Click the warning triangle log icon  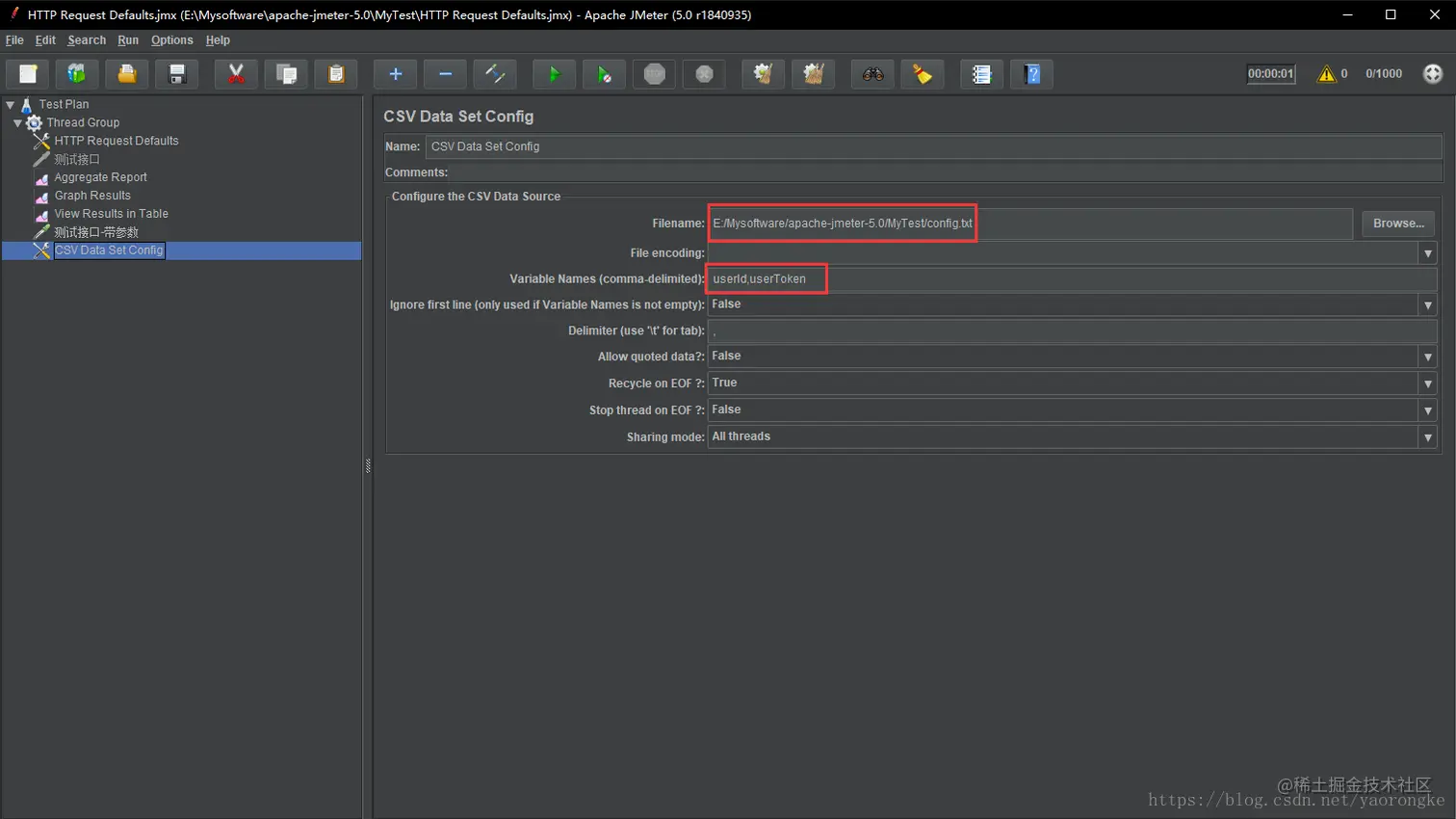click(1327, 74)
